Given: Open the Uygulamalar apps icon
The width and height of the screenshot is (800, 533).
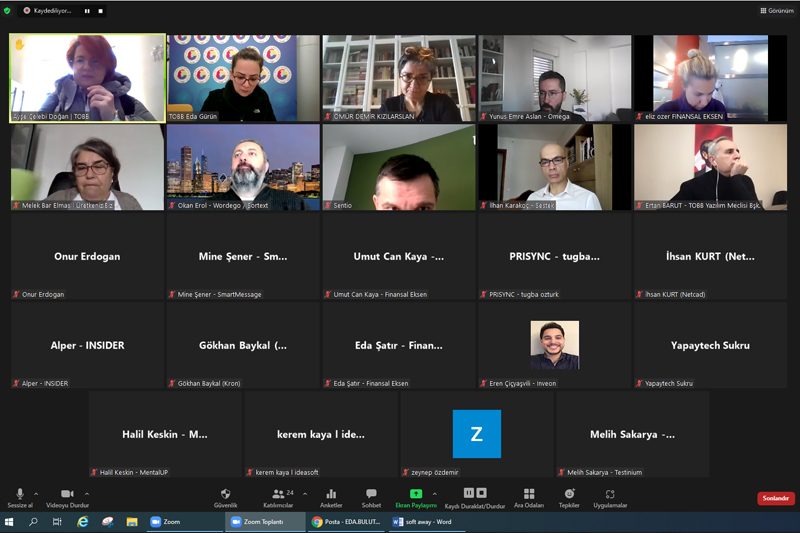Looking at the screenshot, I should point(610,497).
